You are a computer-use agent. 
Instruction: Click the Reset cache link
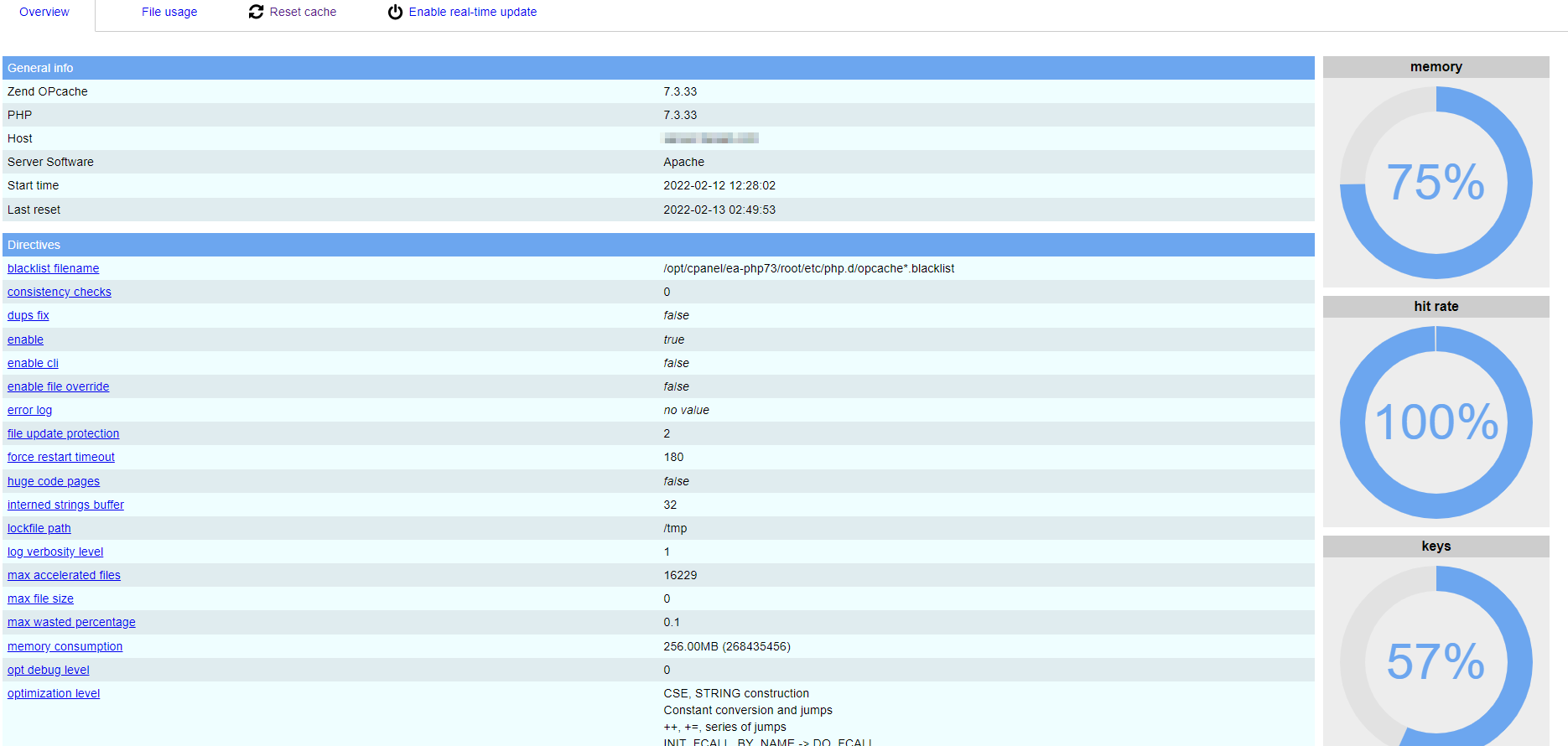303,12
